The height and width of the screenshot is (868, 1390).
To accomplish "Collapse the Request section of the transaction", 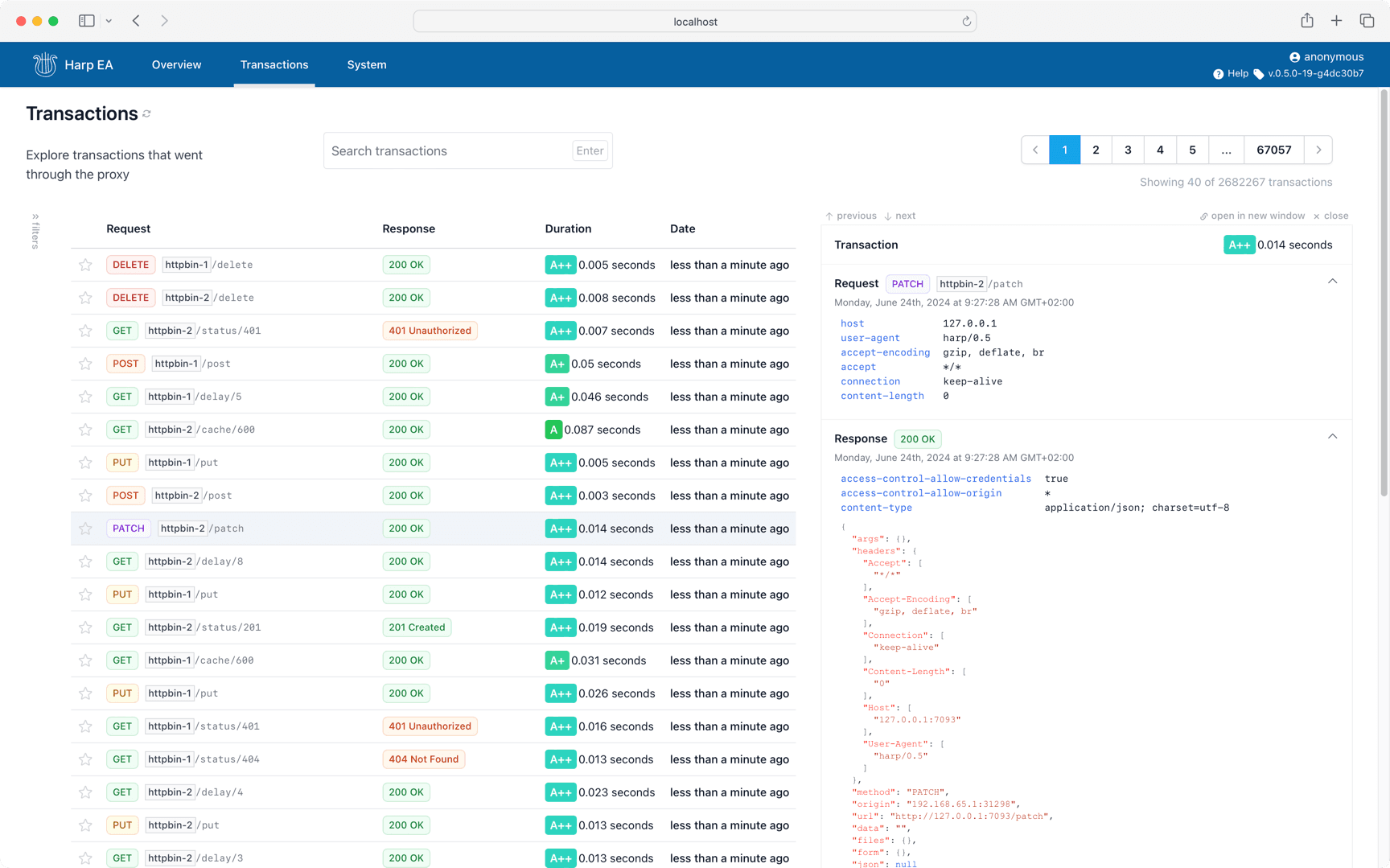I will coord(1333,282).
